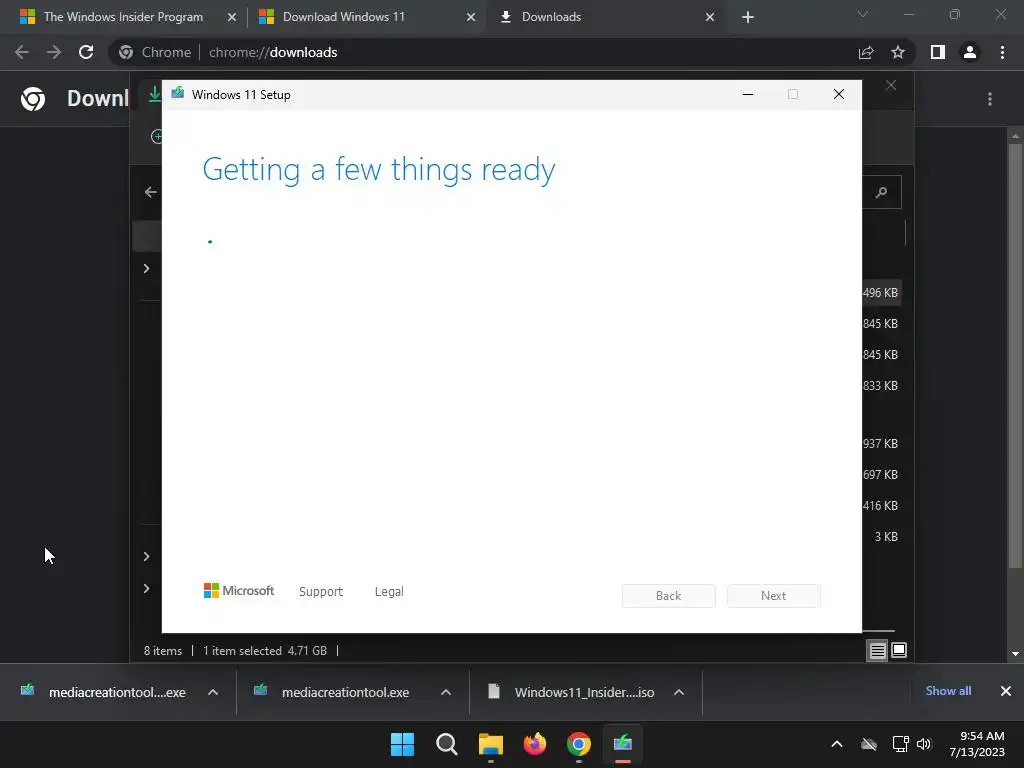Open the Downloads page more actions menu
1024x768 pixels.
pyautogui.click(x=990, y=99)
